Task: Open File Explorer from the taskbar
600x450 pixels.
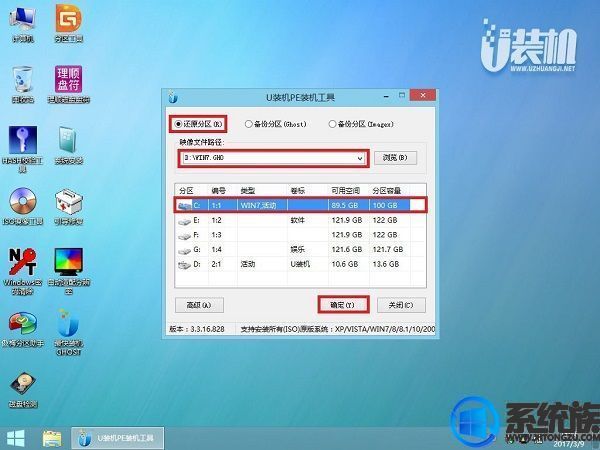Action: pyautogui.click(x=52, y=439)
